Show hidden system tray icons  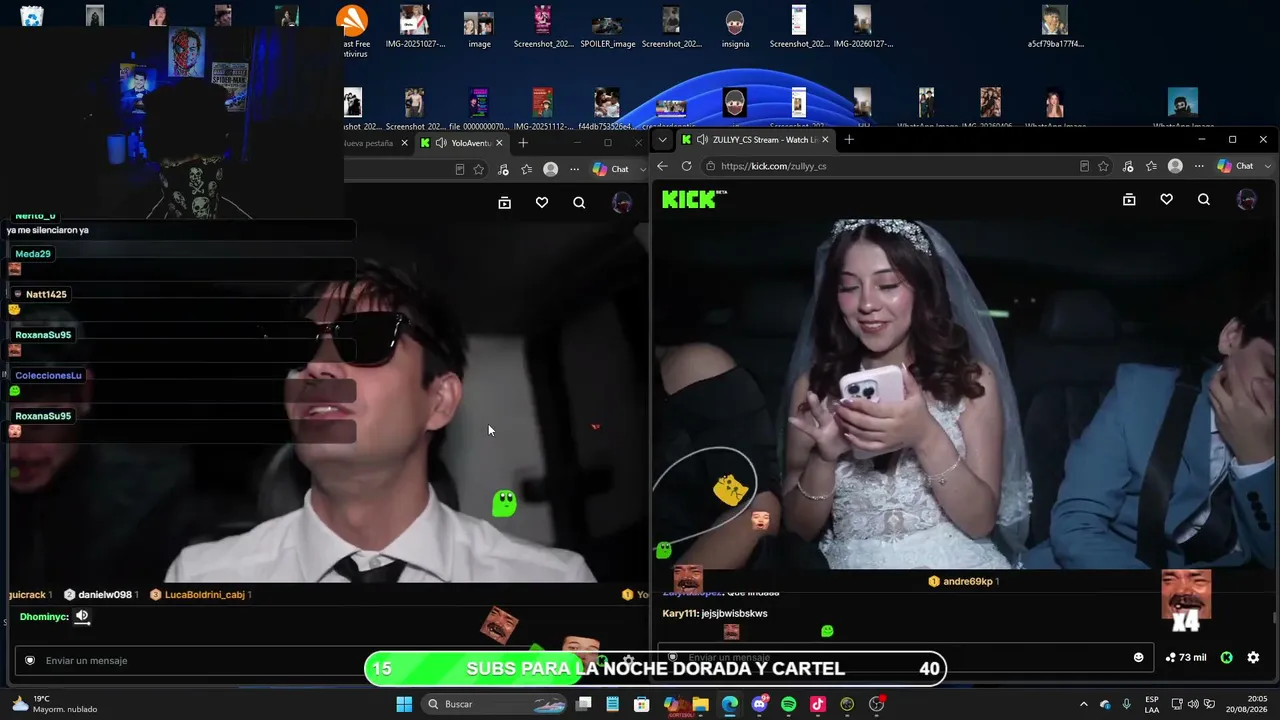(1084, 704)
